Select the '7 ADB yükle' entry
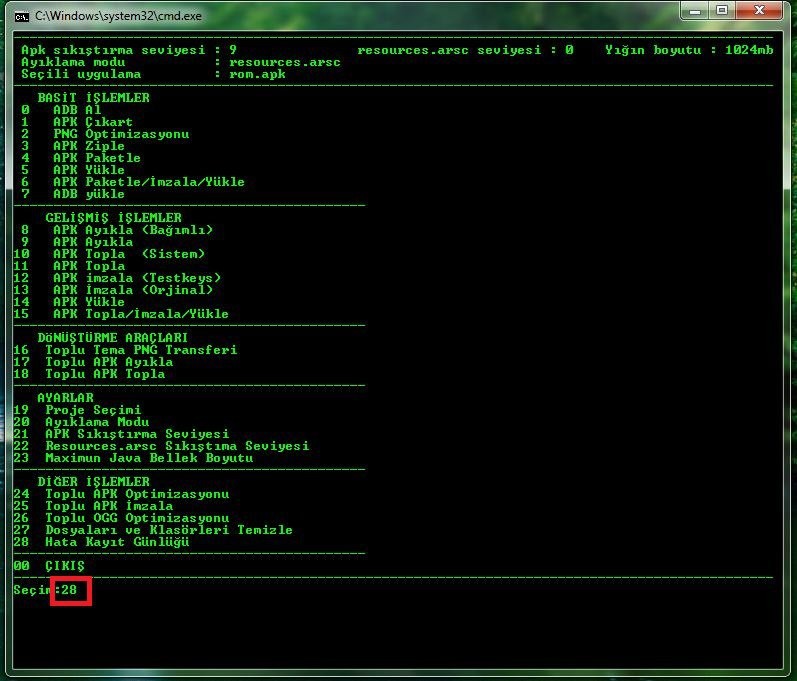The width and height of the screenshot is (797, 681). click(73, 194)
